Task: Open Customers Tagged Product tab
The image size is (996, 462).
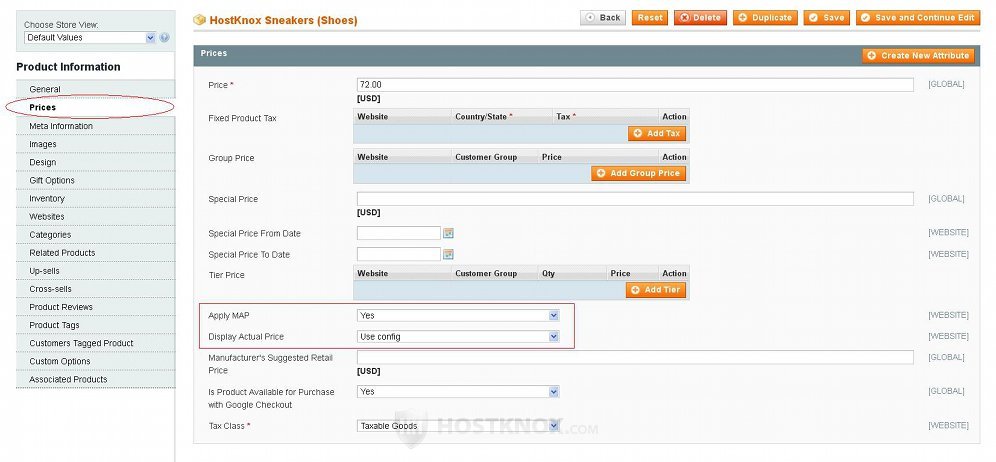Action: (95, 343)
